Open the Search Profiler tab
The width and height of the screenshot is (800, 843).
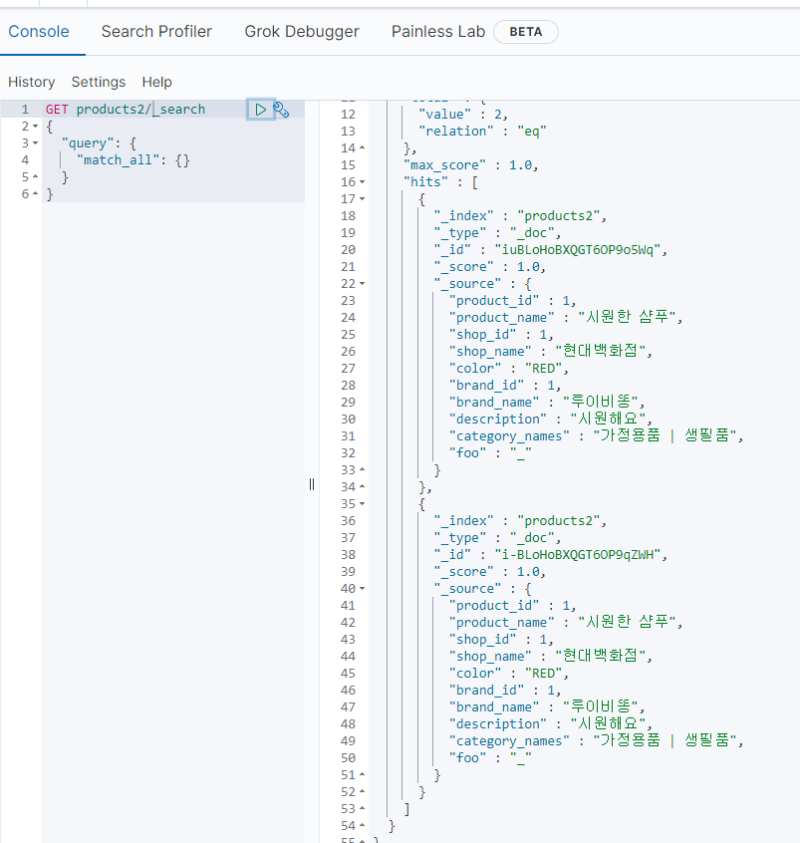click(x=156, y=31)
